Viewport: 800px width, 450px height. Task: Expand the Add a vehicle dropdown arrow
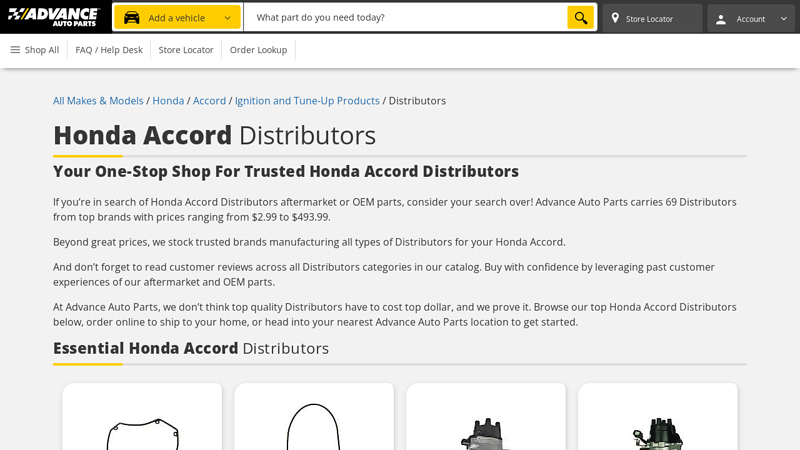(228, 18)
